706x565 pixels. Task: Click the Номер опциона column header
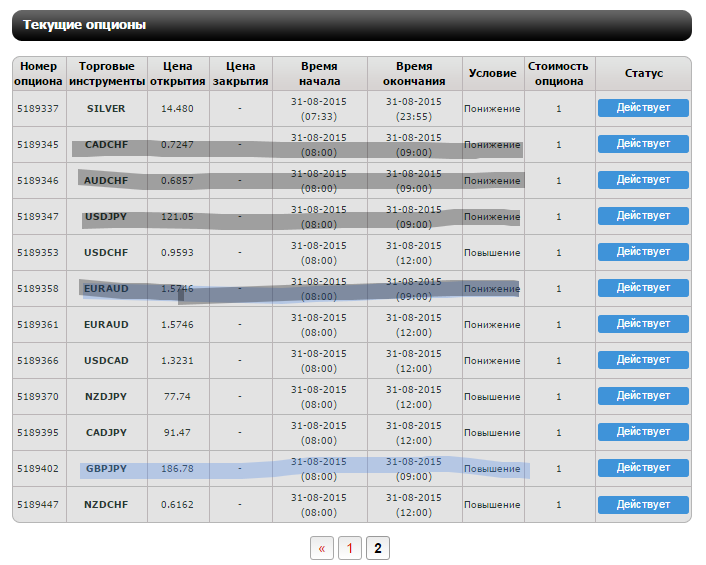(39, 73)
